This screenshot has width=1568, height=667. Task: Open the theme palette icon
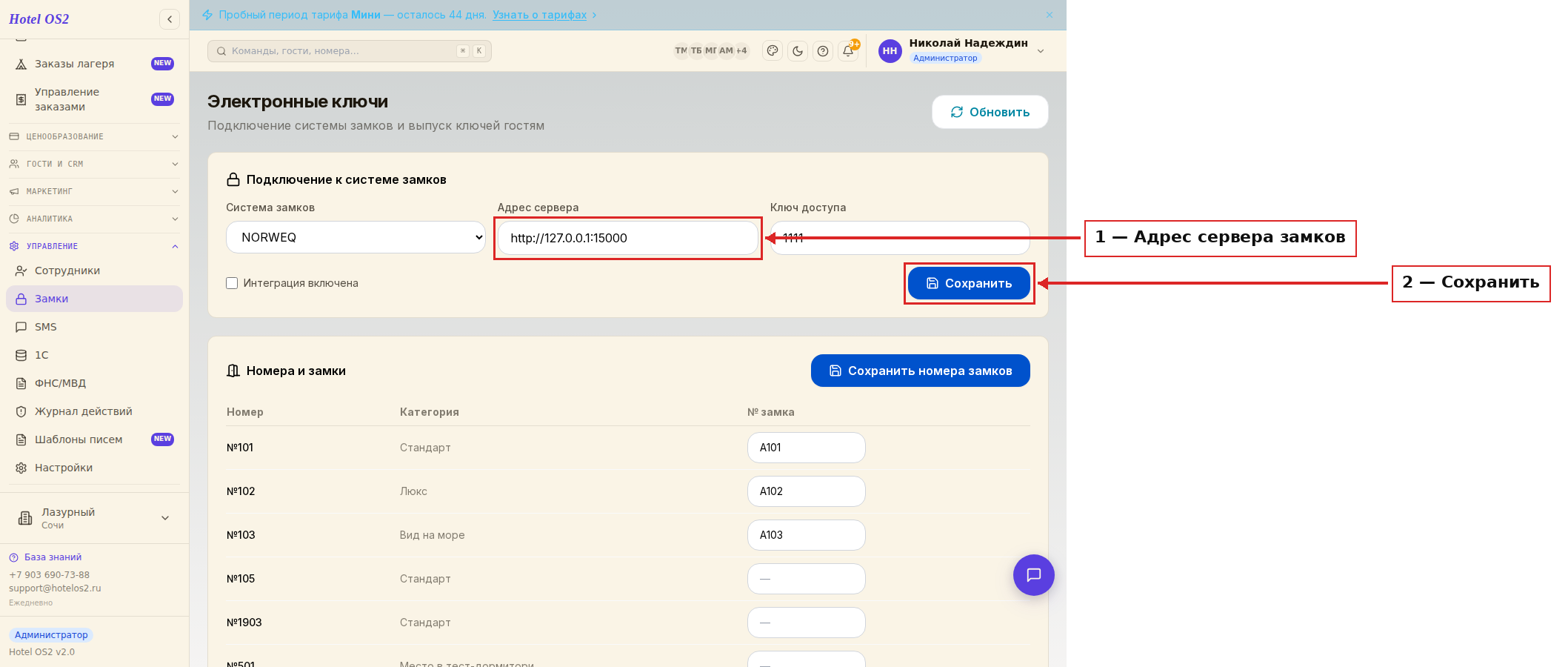click(x=773, y=51)
